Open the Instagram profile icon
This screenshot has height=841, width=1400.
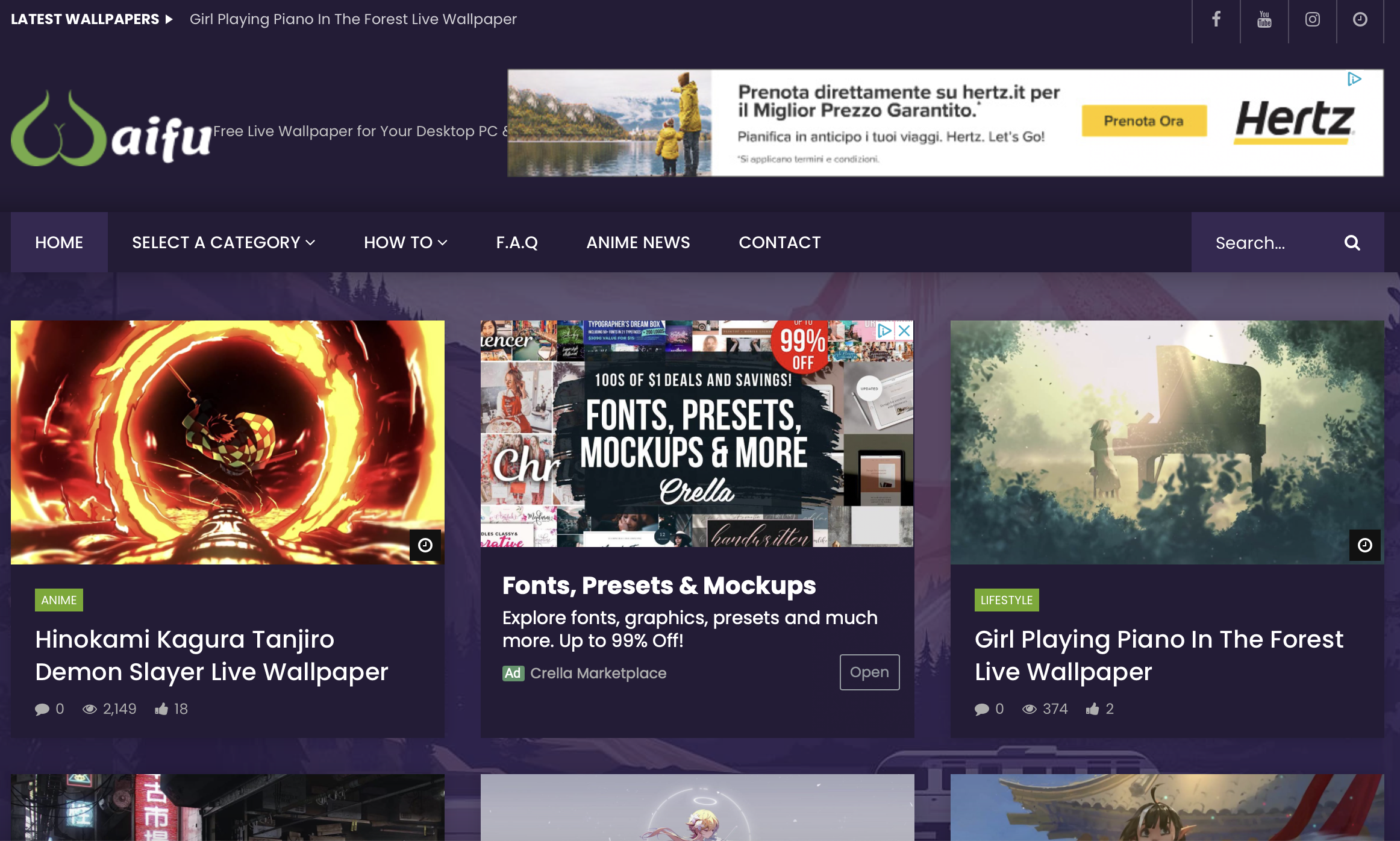coord(1313,19)
